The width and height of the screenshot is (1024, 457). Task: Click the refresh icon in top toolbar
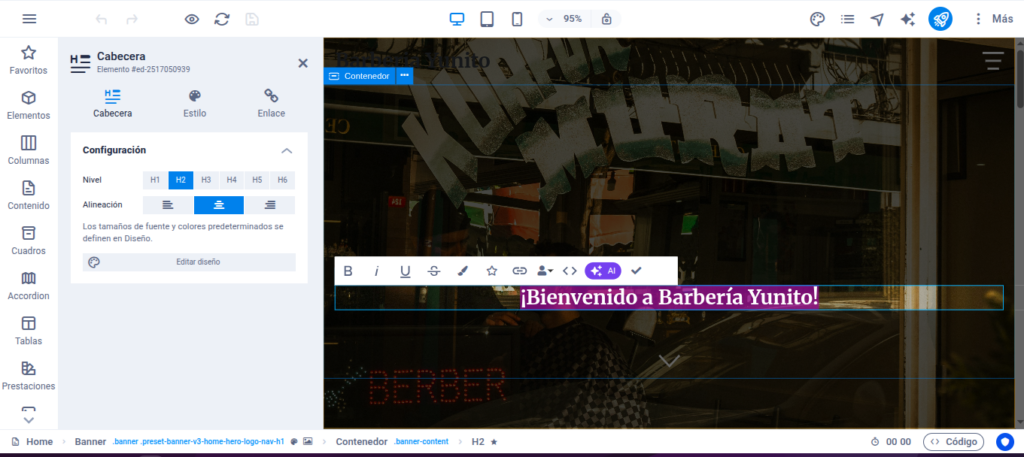(x=222, y=19)
